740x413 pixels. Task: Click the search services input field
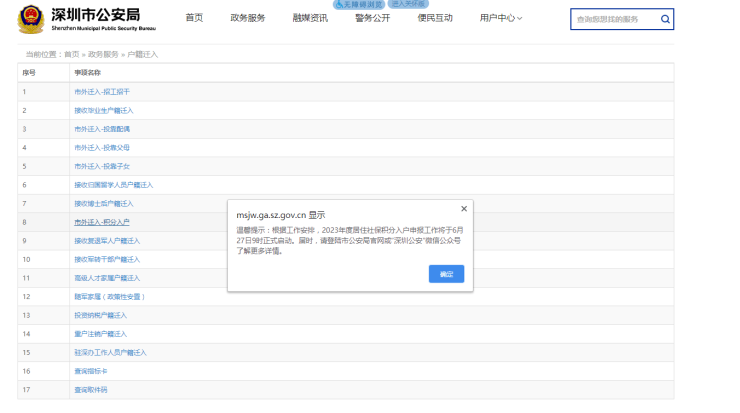[x=612, y=19]
